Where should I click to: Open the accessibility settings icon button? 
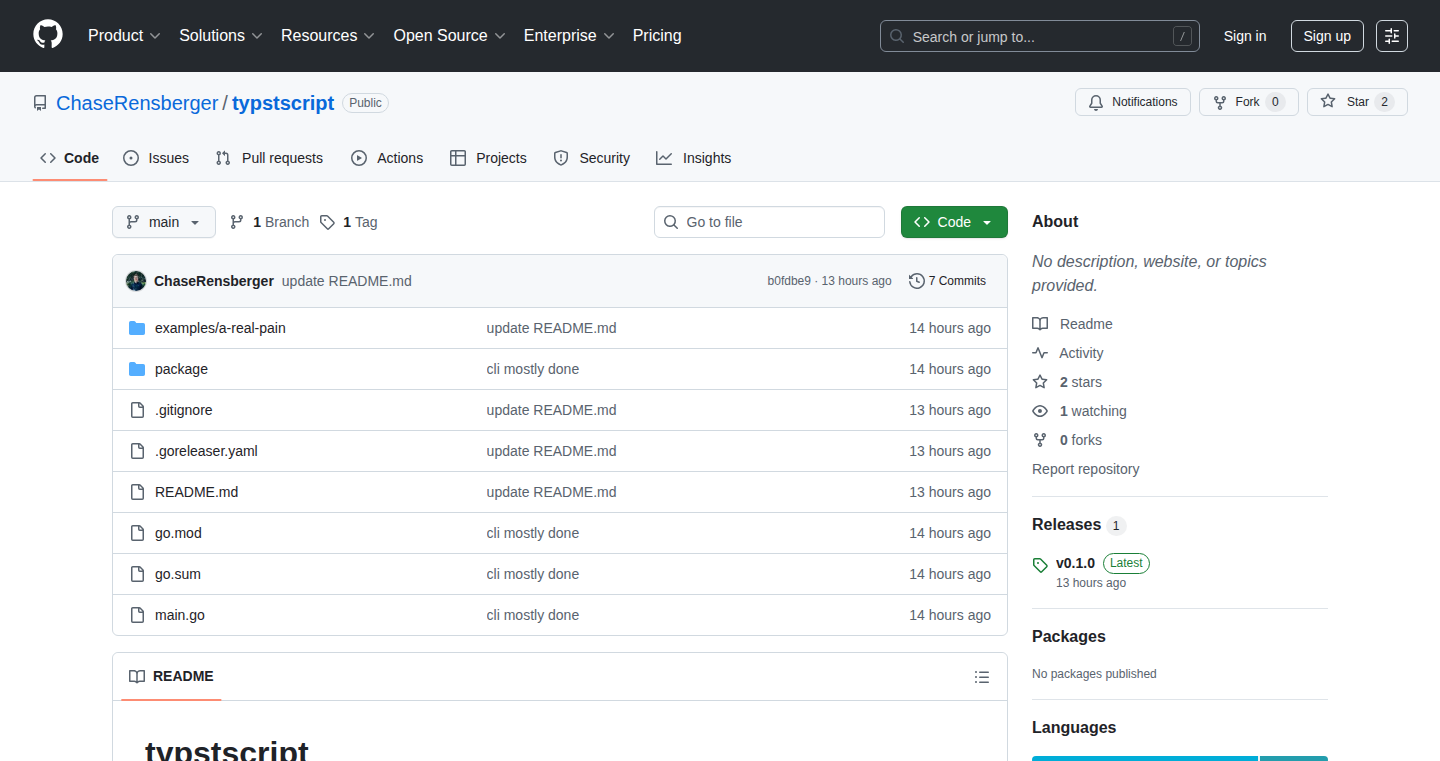[1392, 36]
